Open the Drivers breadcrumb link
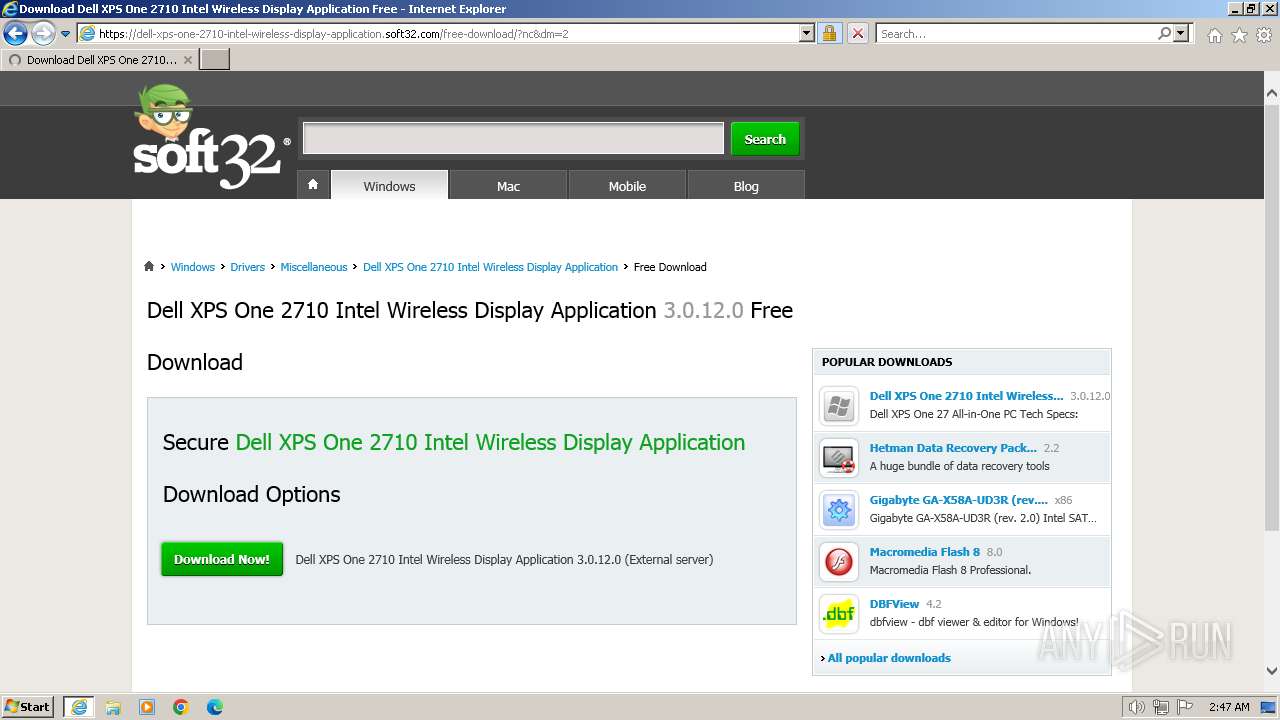Image resolution: width=1280 pixels, height=720 pixels. point(247,267)
